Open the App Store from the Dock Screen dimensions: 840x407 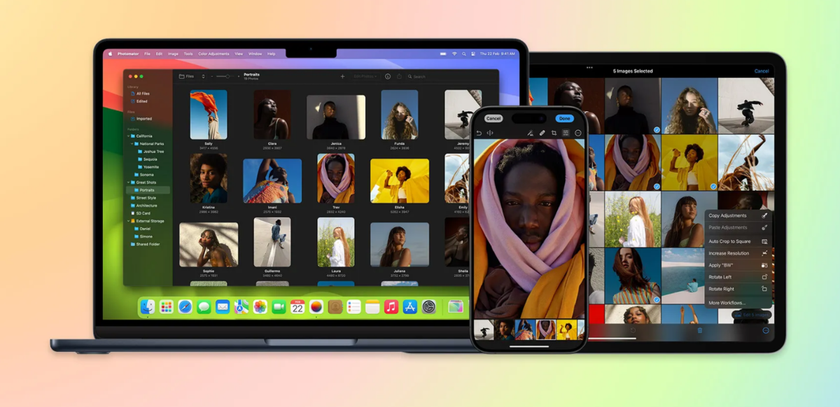pos(410,307)
